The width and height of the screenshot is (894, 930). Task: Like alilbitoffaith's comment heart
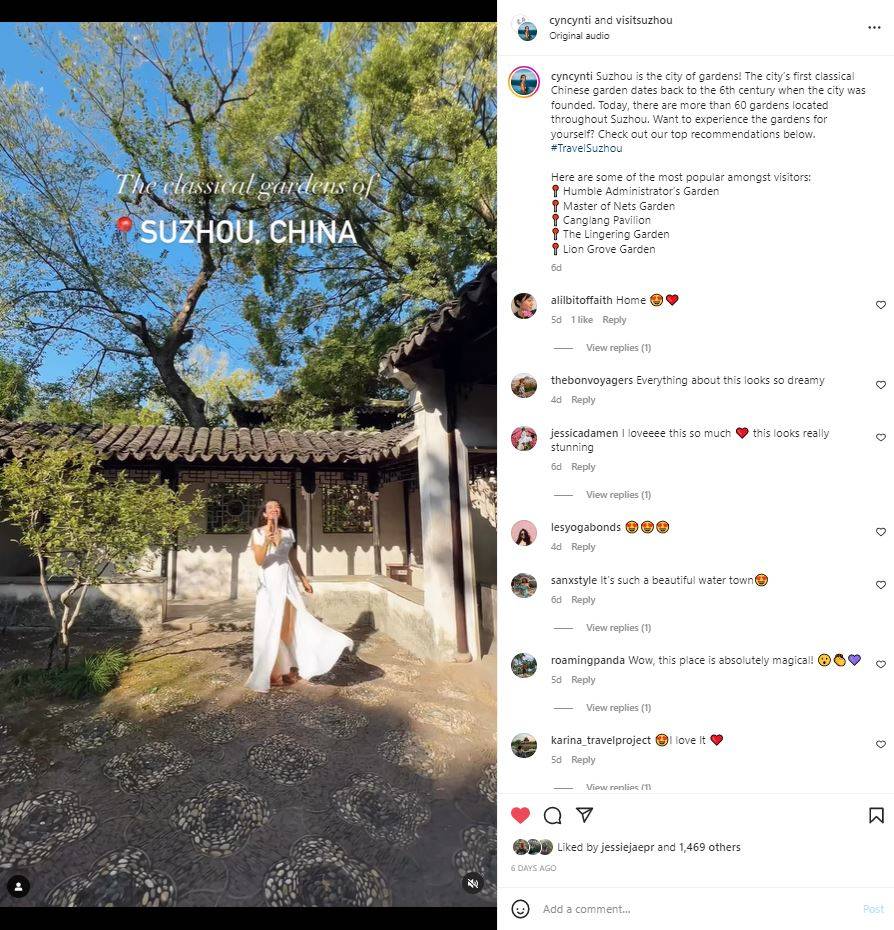click(x=880, y=305)
